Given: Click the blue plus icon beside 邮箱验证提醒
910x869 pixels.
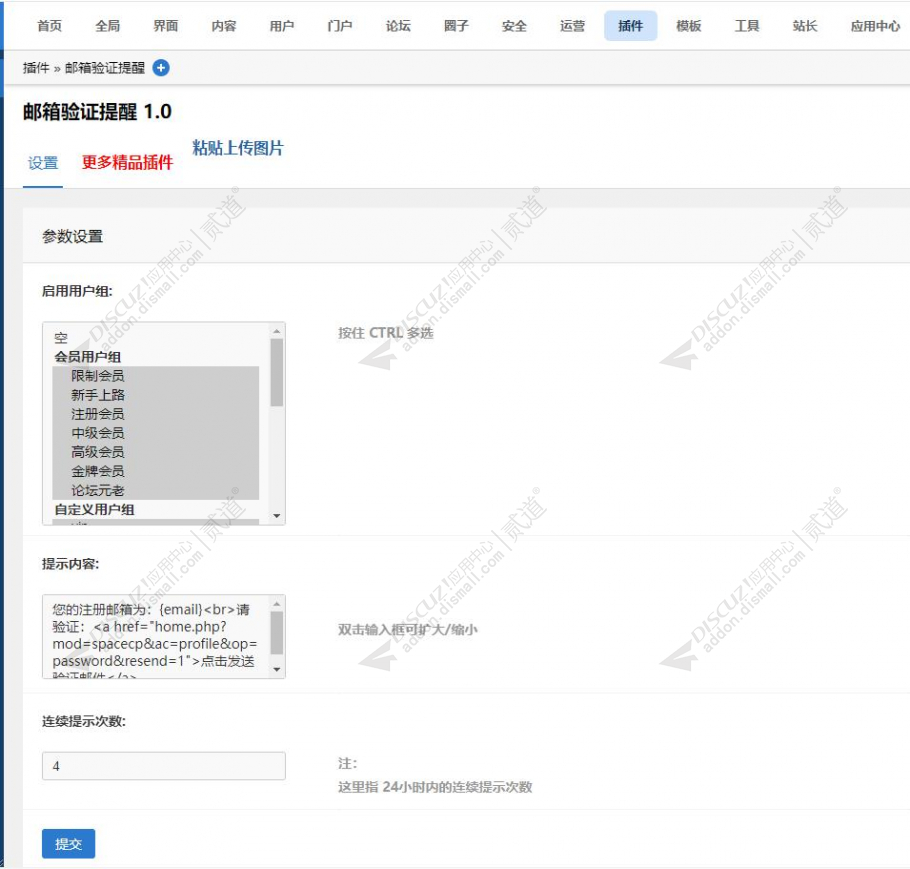Looking at the screenshot, I should point(161,68).
